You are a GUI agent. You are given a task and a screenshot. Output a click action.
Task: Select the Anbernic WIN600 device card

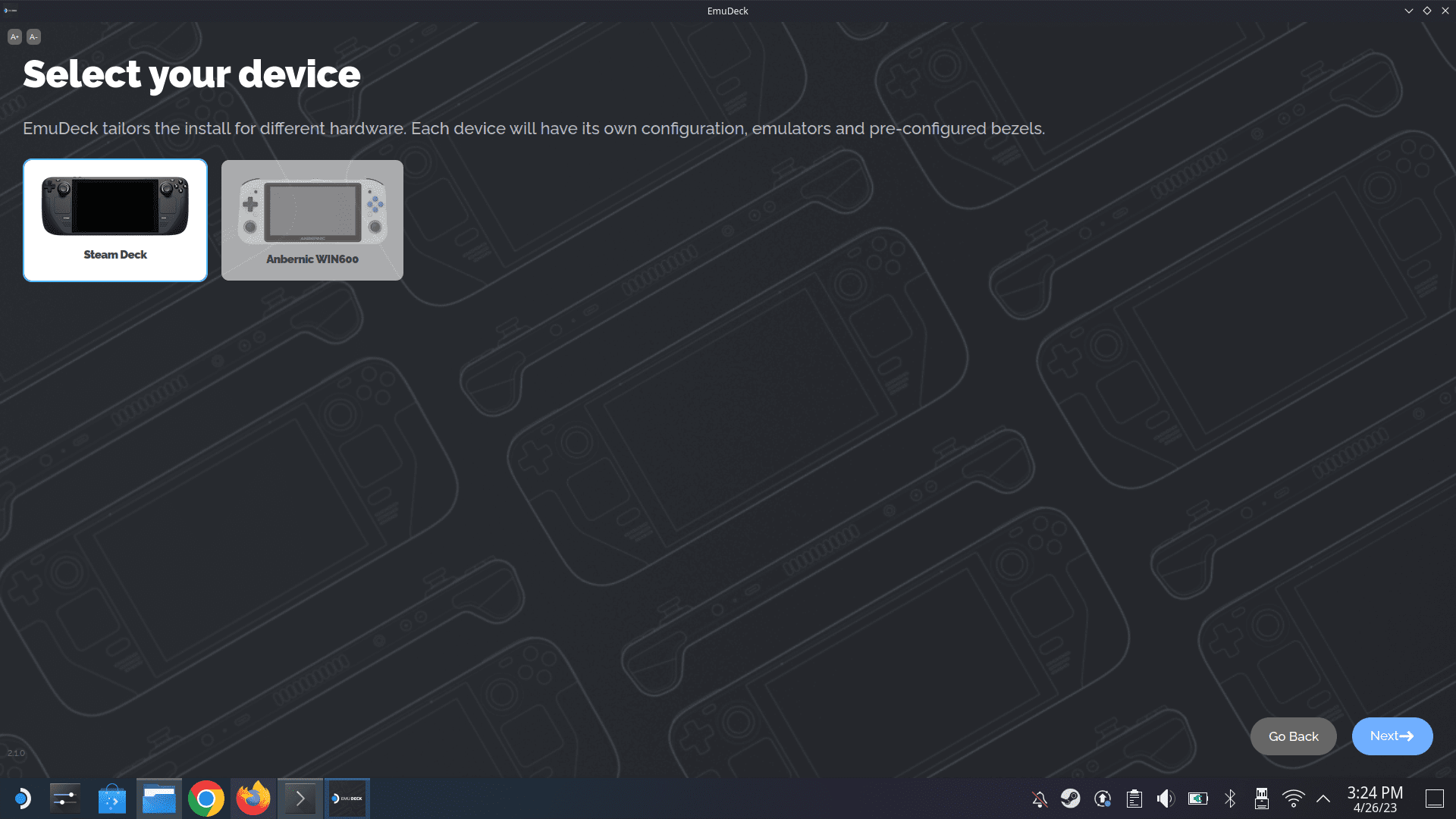coord(312,220)
